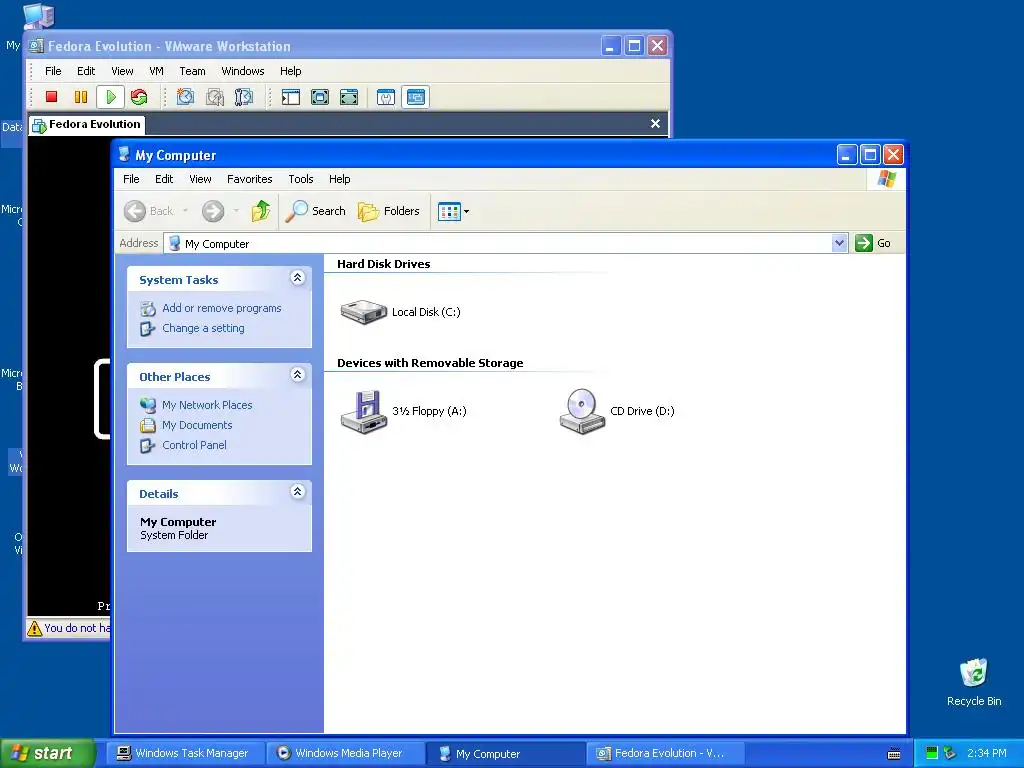This screenshot has width=1024, height=768.
Task: Revert to snapshot icon in VMware toolbar
Action: coord(215,97)
